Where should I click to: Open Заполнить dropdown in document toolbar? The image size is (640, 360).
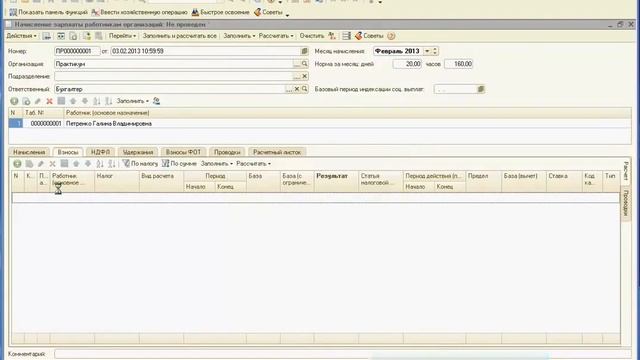(x=239, y=36)
